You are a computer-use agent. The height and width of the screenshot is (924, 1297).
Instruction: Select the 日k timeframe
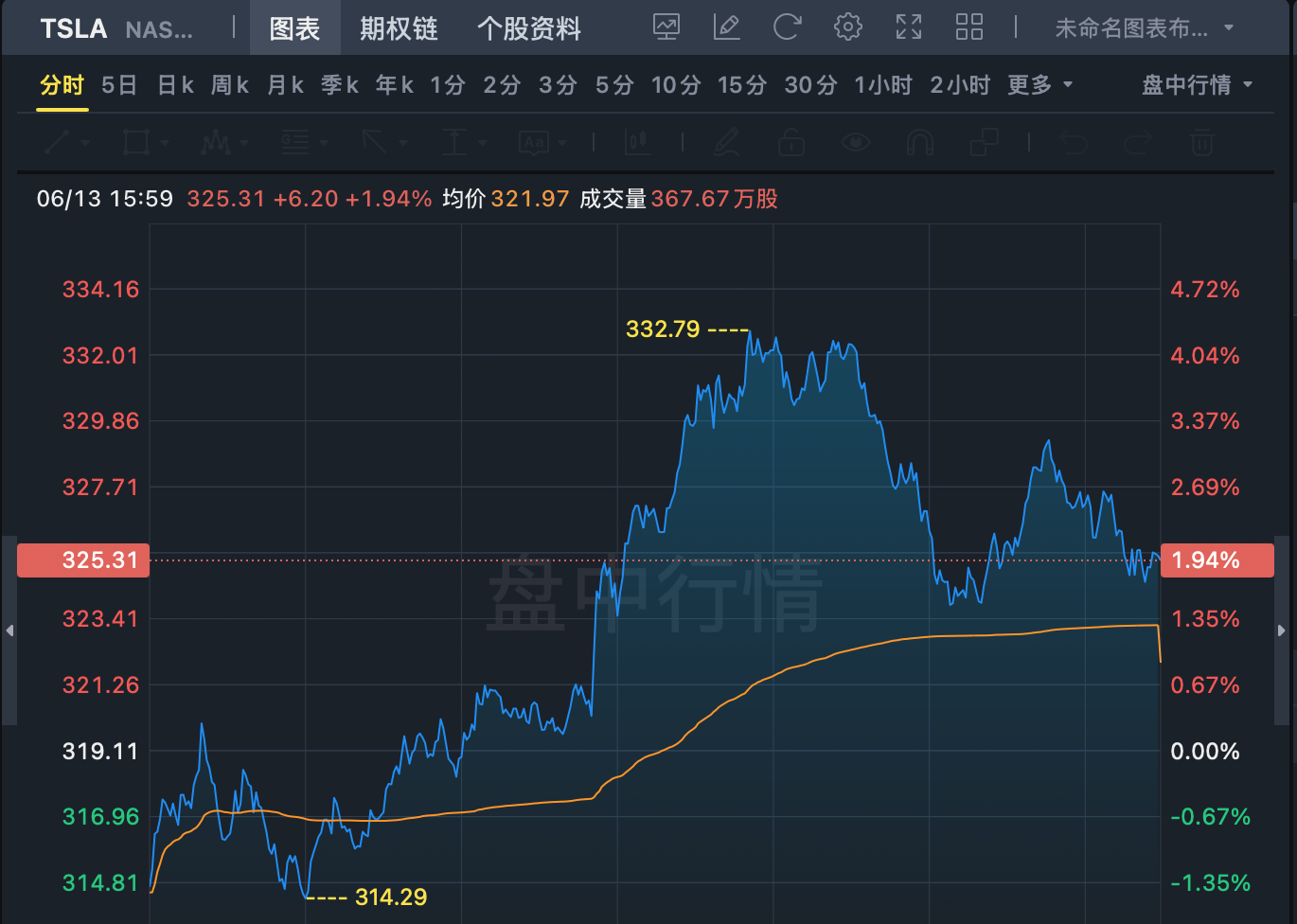(175, 85)
